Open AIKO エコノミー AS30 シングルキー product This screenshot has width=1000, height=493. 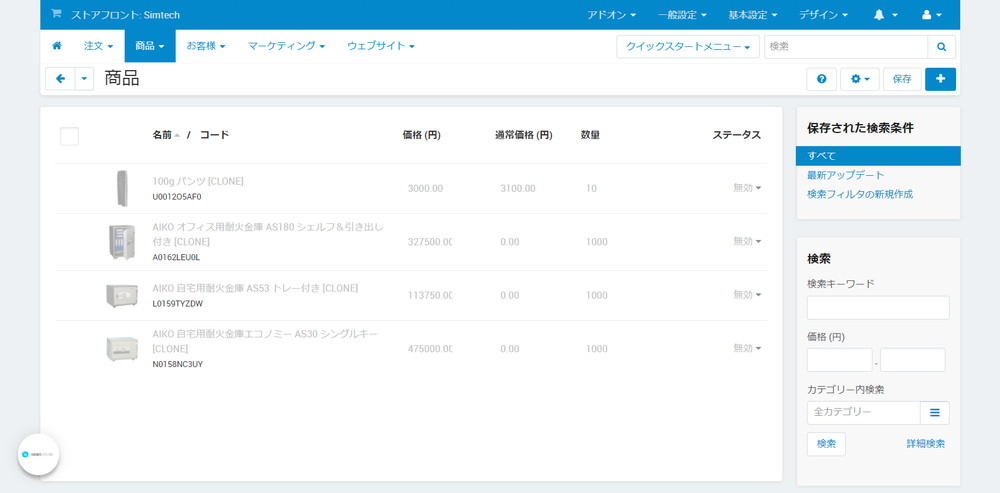(x=265, y=341)
